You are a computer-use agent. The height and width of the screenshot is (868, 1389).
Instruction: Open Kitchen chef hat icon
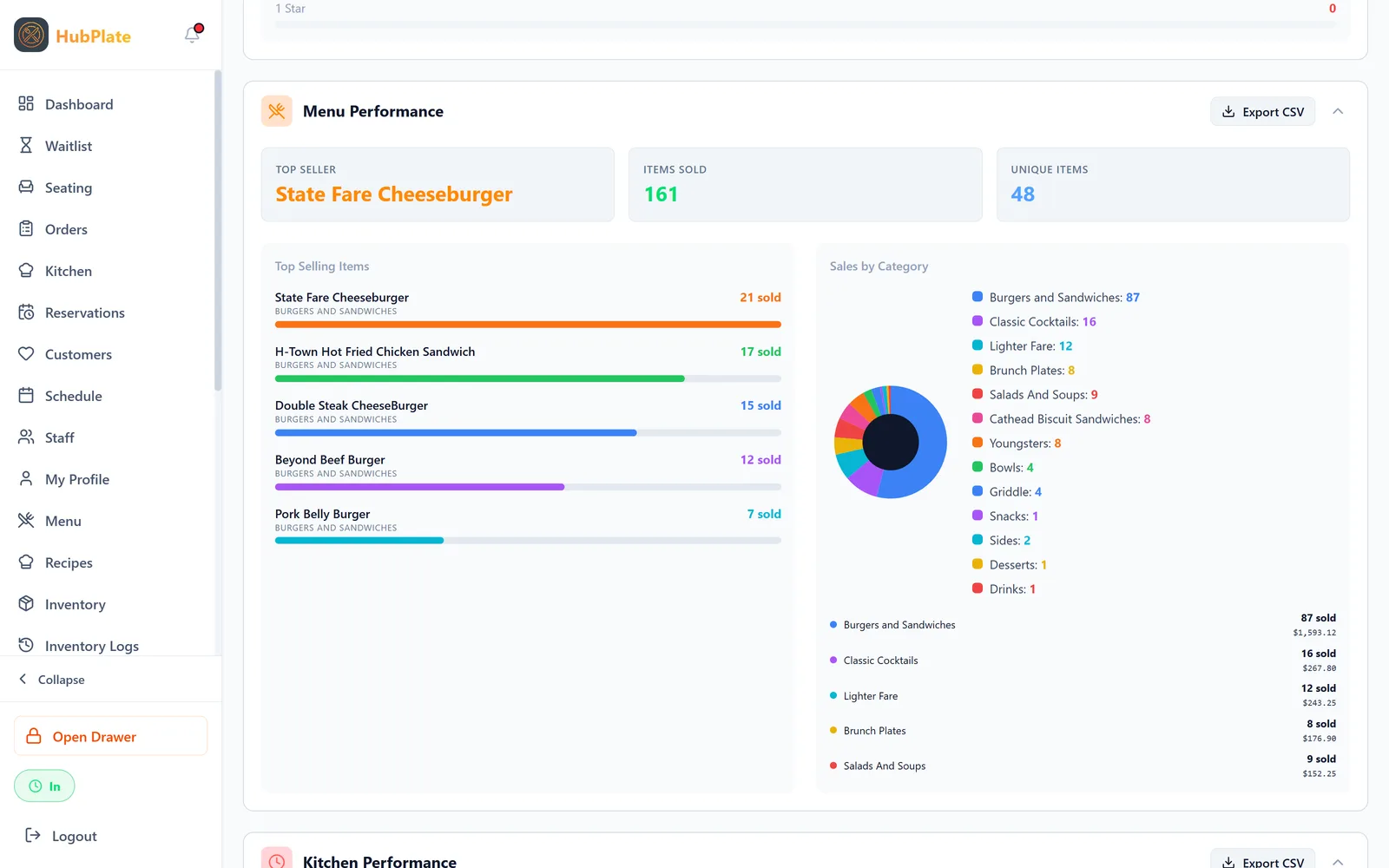tap(26, 271)
